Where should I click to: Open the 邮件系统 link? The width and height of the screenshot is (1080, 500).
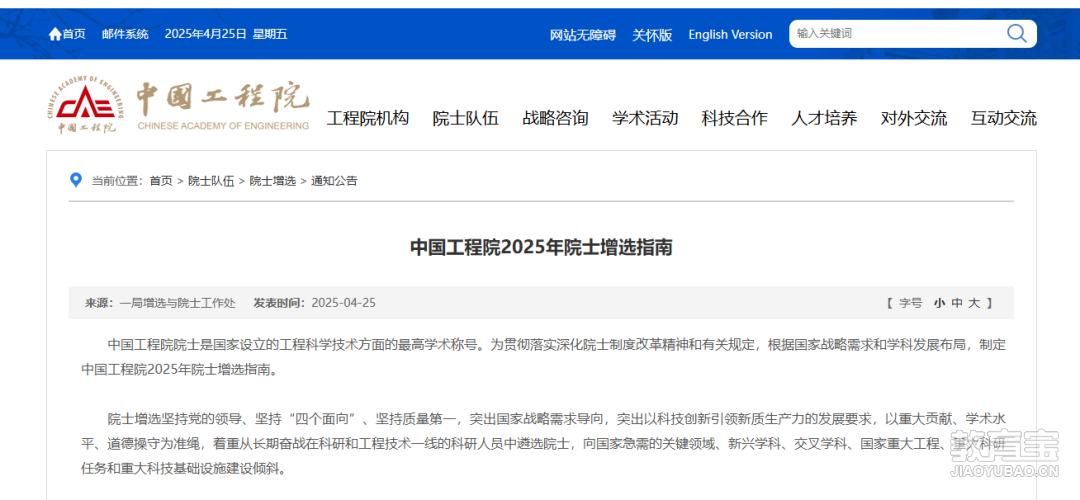pyautogui.click(x=125, y=34)
